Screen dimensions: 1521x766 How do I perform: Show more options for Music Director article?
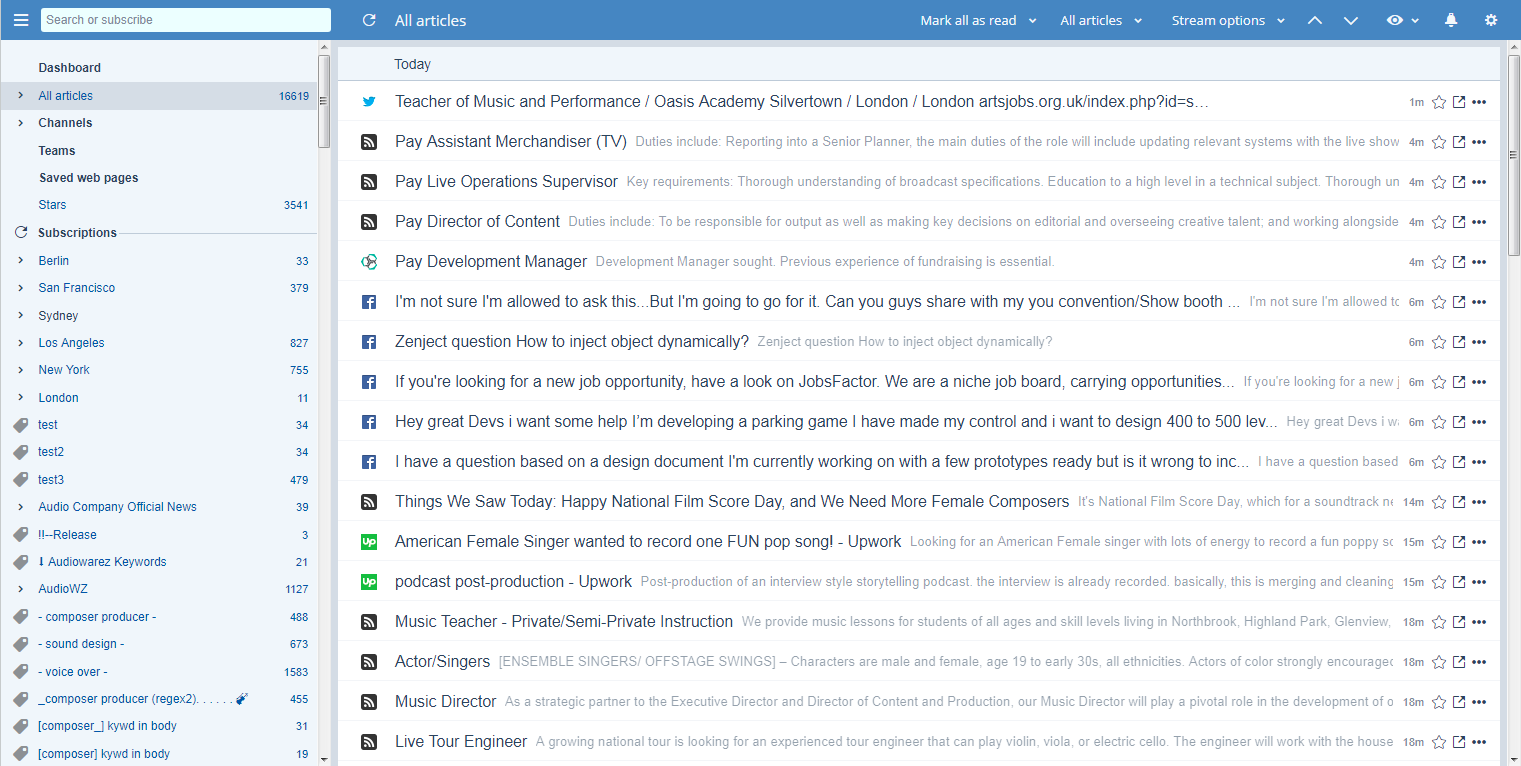pyautogui.click(x=1480, y=702)
